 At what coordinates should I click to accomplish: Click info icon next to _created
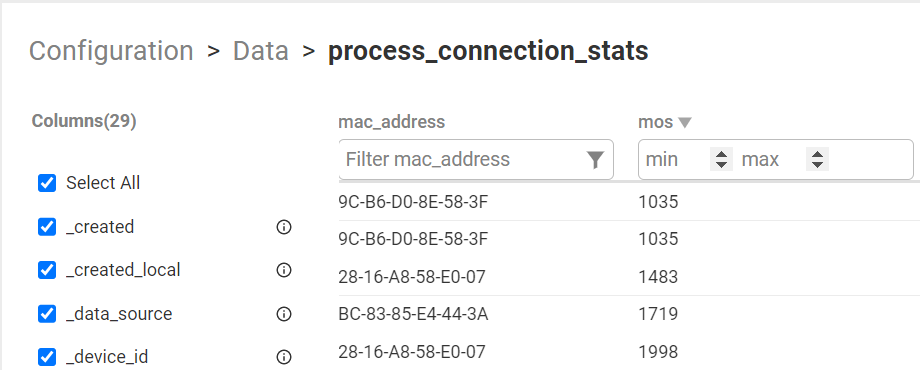(x=284, y=227)
